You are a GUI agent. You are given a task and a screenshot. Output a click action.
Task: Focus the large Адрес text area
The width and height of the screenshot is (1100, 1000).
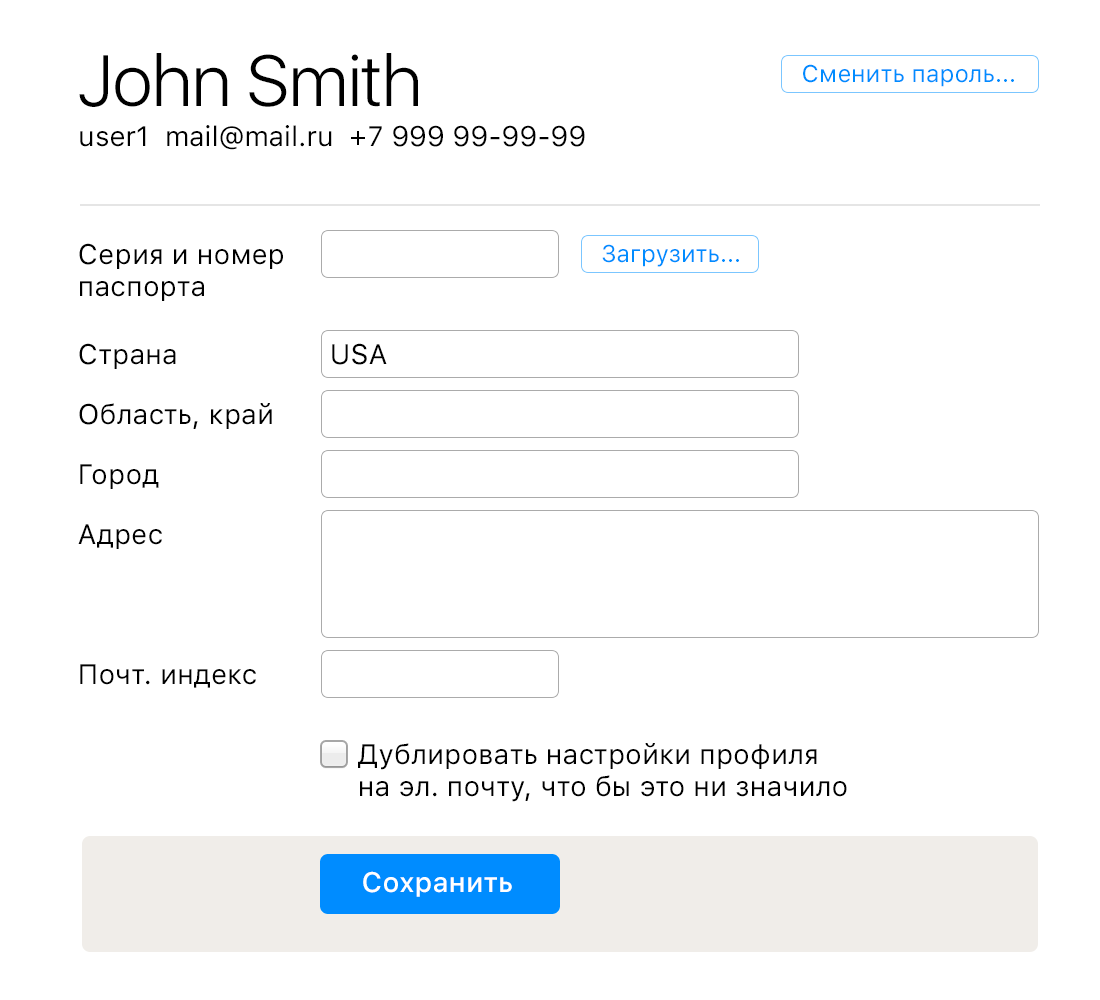pyautogui.click(x=679, y=574)
